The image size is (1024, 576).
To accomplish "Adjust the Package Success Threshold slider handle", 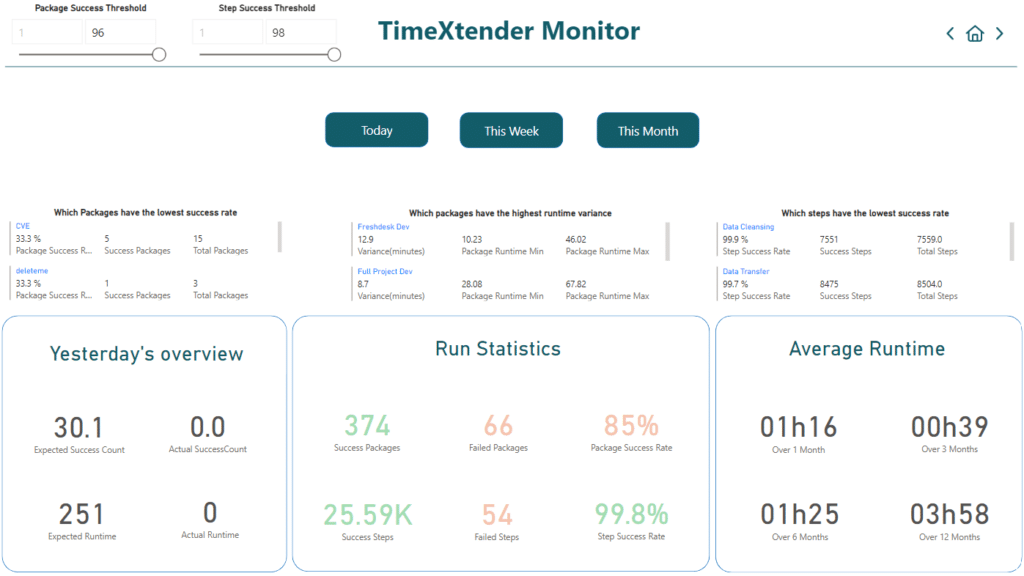I will point(157,55).
